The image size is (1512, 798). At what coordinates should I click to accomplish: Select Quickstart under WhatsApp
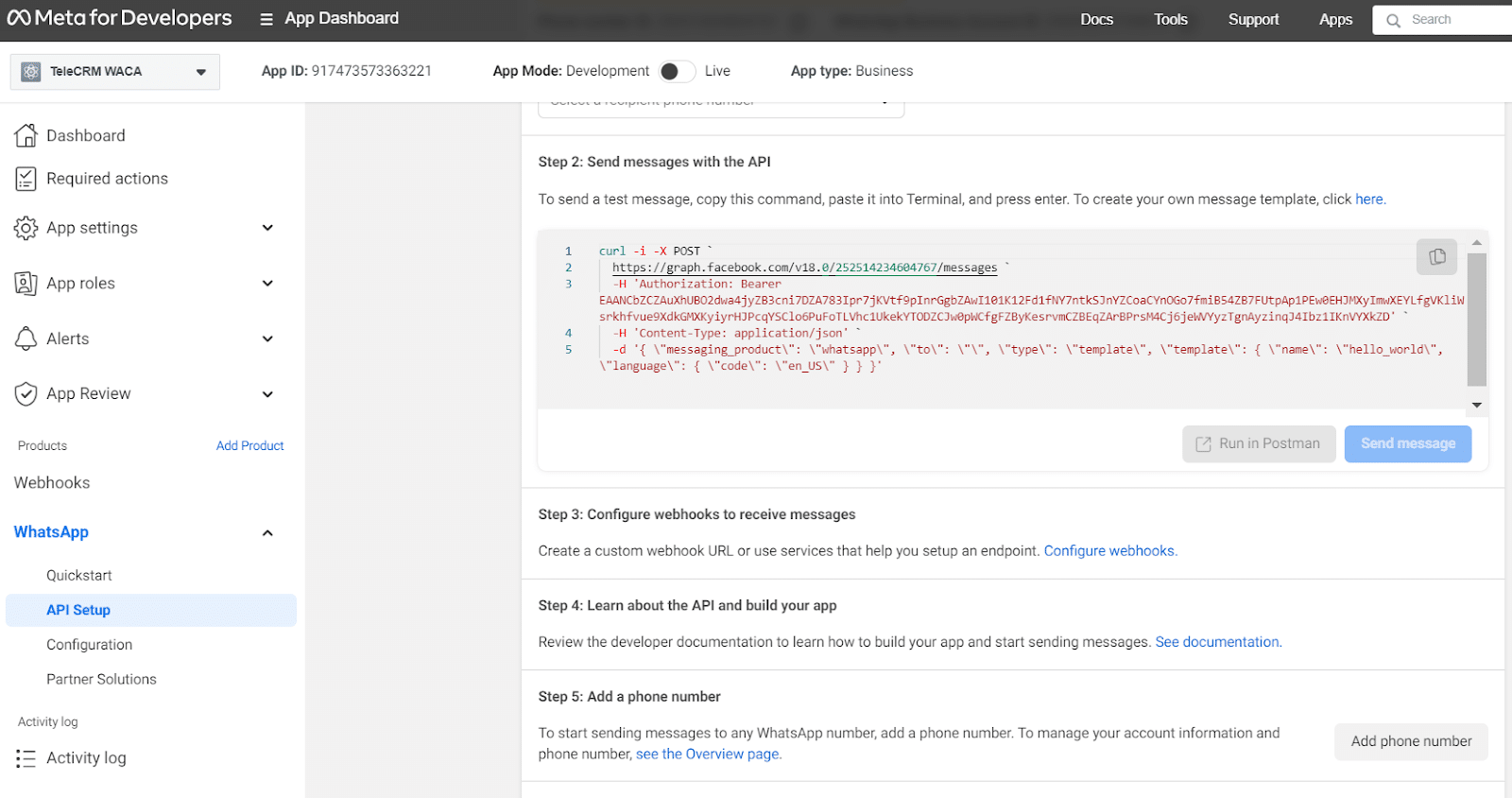79,576
